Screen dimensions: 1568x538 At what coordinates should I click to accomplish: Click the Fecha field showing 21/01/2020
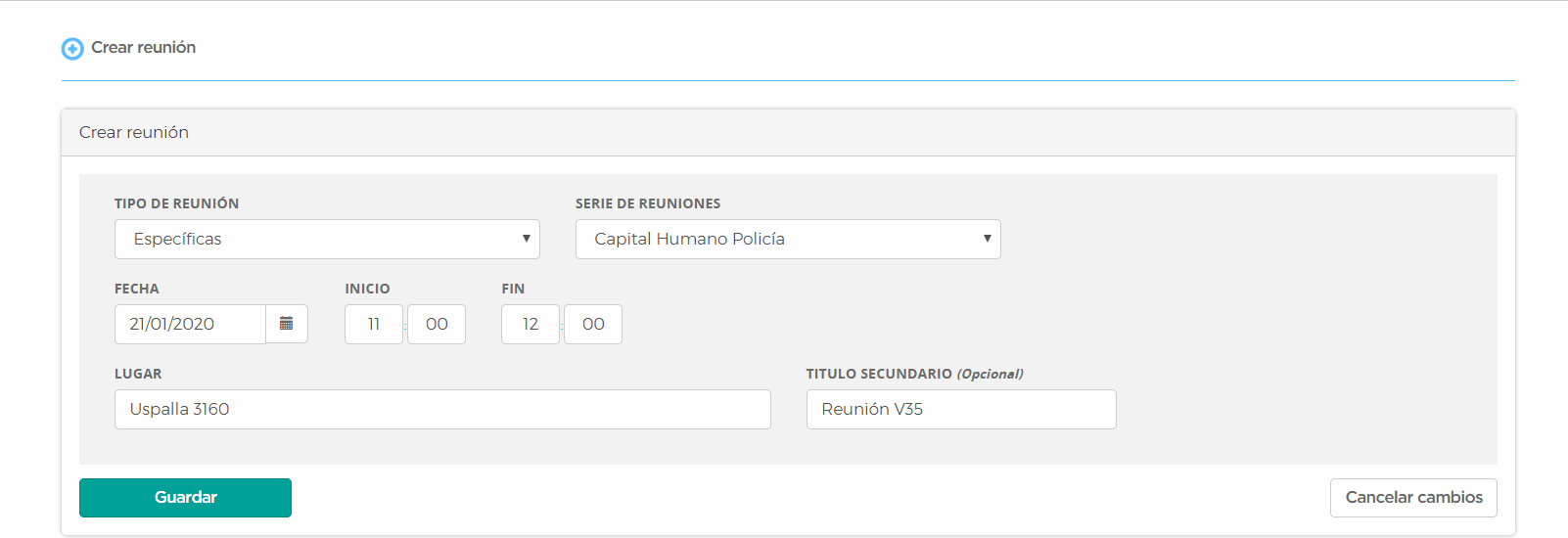coord(190,324)
